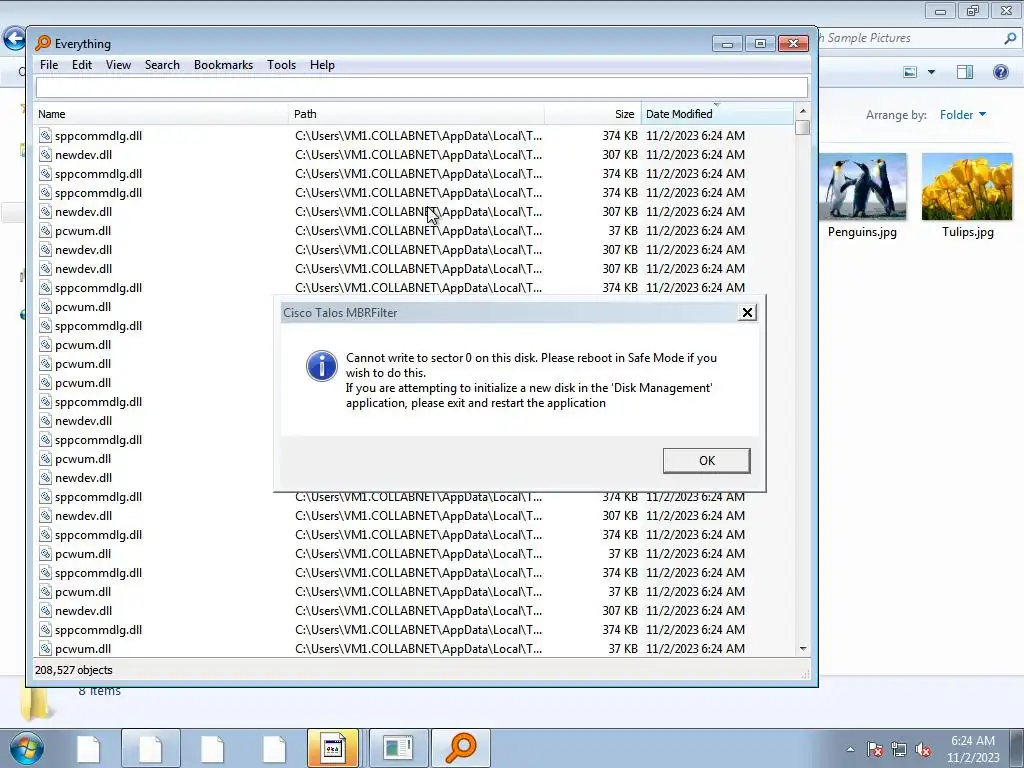Click the network tray icon
The height and width of the screenshot is (768, 1024).
(x=899, y=749)
